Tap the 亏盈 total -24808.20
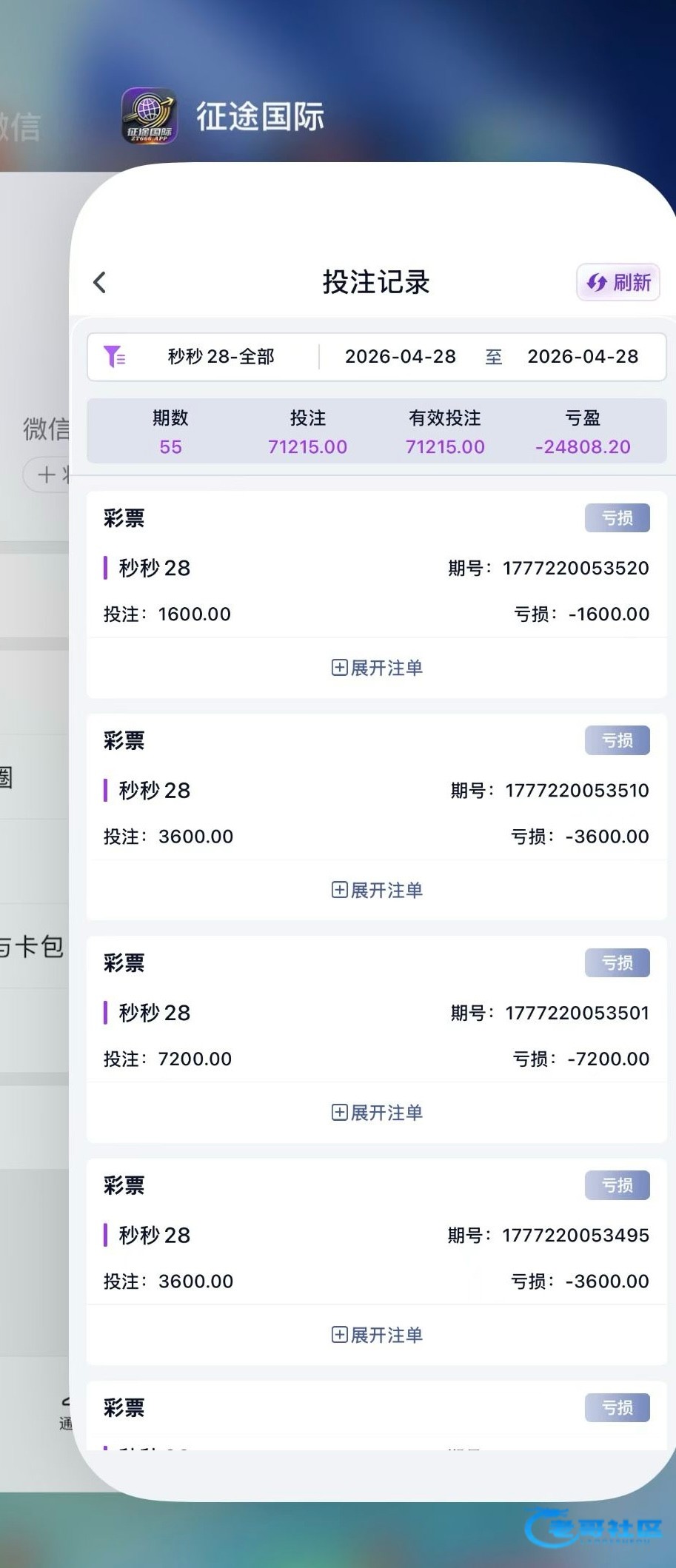 pos(583,446)
